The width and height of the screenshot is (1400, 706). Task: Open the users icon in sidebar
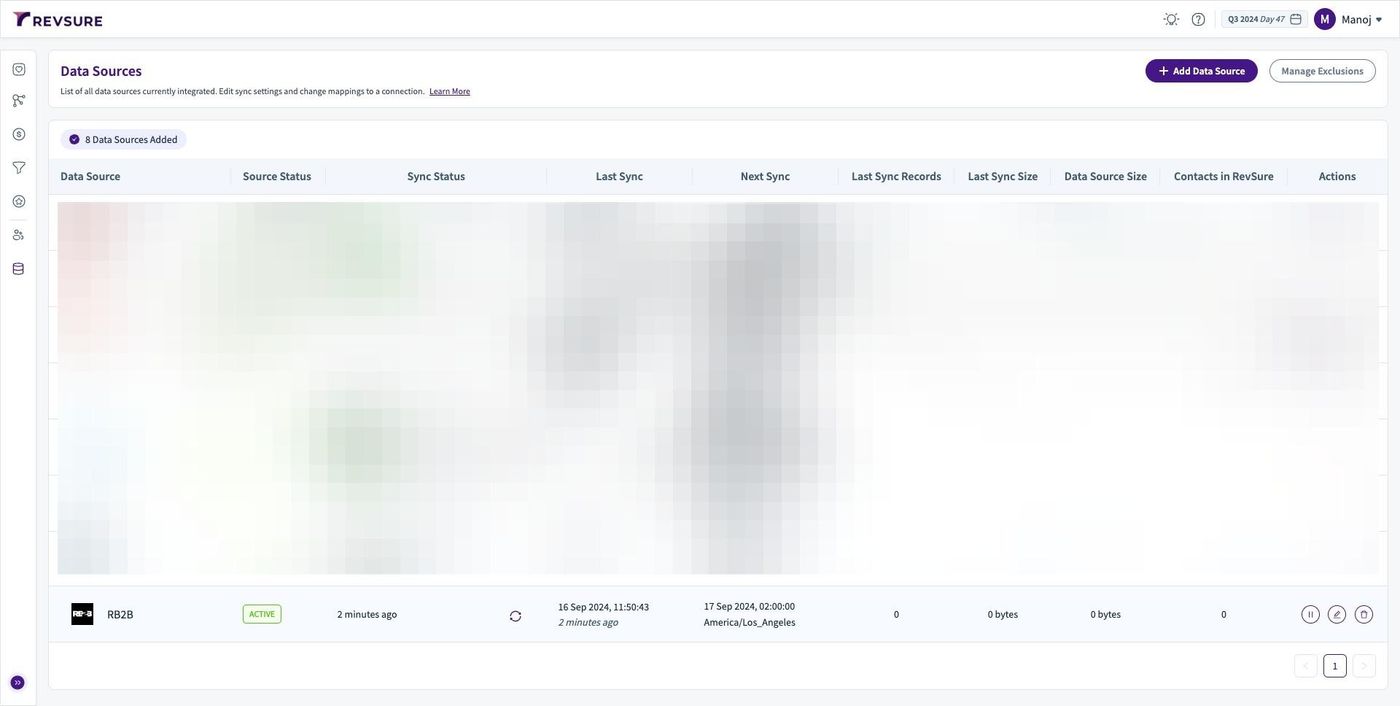tap(18, 235)
